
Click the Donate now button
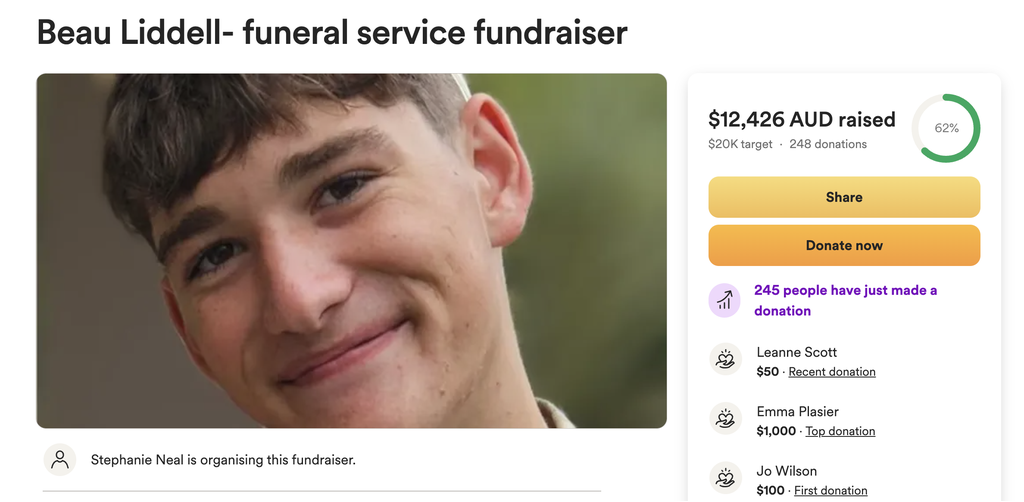pyautogui.click(x=844, y=245)
